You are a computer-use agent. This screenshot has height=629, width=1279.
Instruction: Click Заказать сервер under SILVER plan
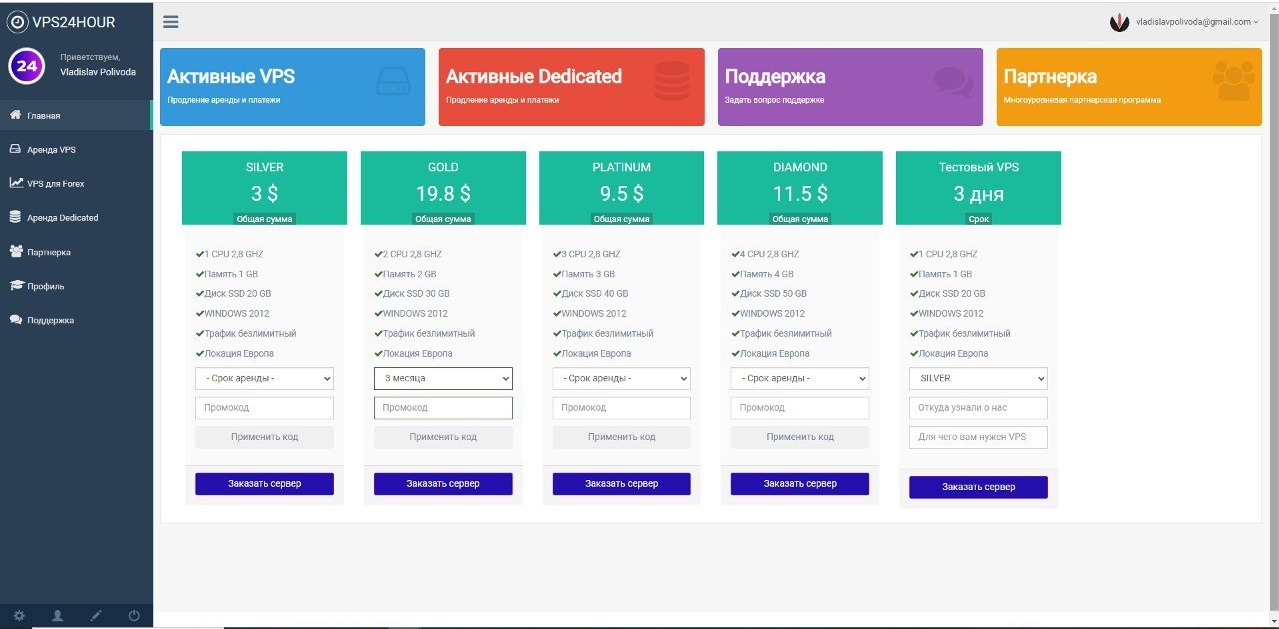tap(264, 484)
